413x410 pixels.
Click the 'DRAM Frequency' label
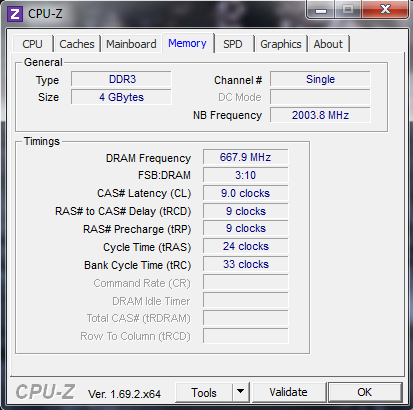pos(148,158)
